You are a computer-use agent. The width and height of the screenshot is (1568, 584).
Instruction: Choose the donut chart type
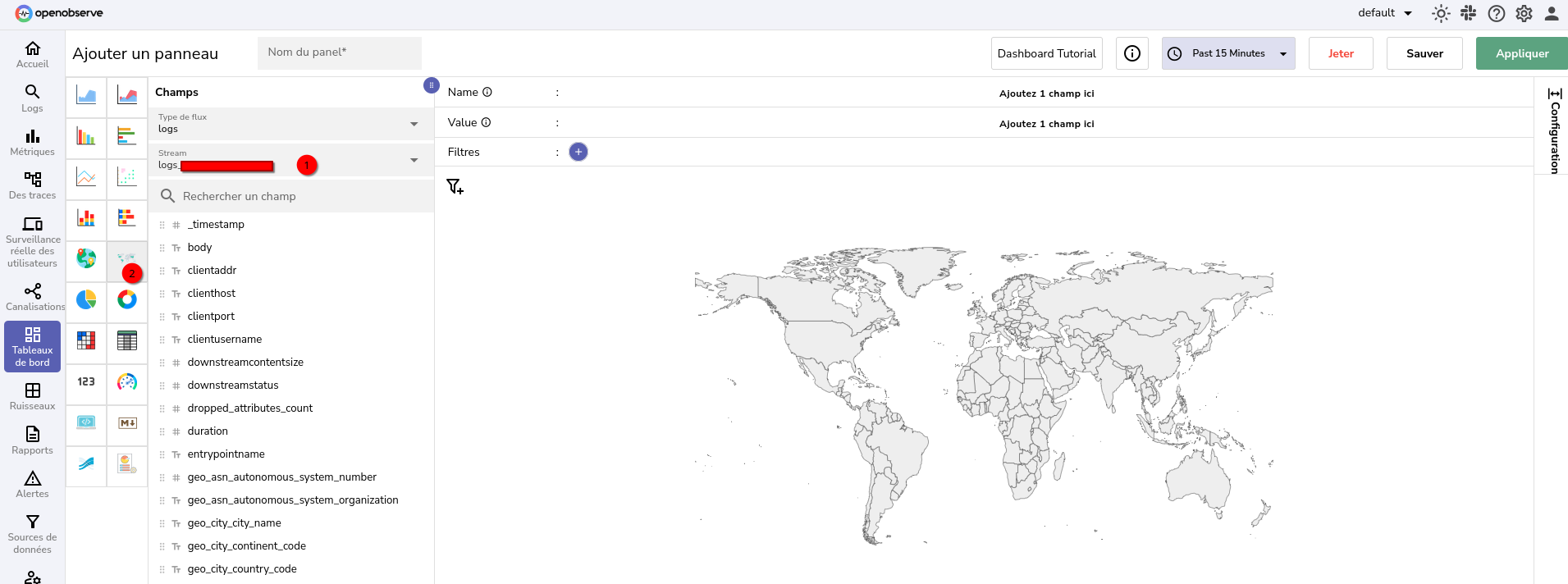click(x=127, y=300)
